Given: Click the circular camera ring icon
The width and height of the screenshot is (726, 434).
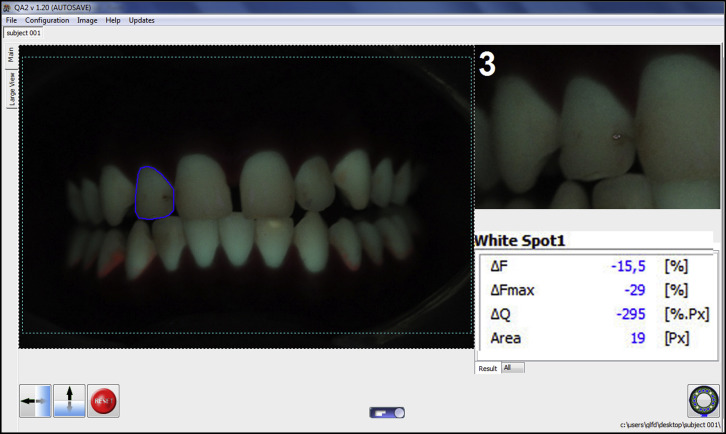Looking at the screenshot, I should click(x=704, y=400).
